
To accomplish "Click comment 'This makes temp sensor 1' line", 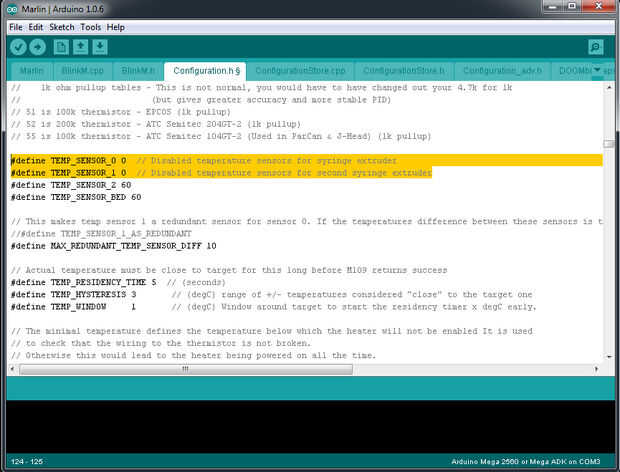I will 306,221.
